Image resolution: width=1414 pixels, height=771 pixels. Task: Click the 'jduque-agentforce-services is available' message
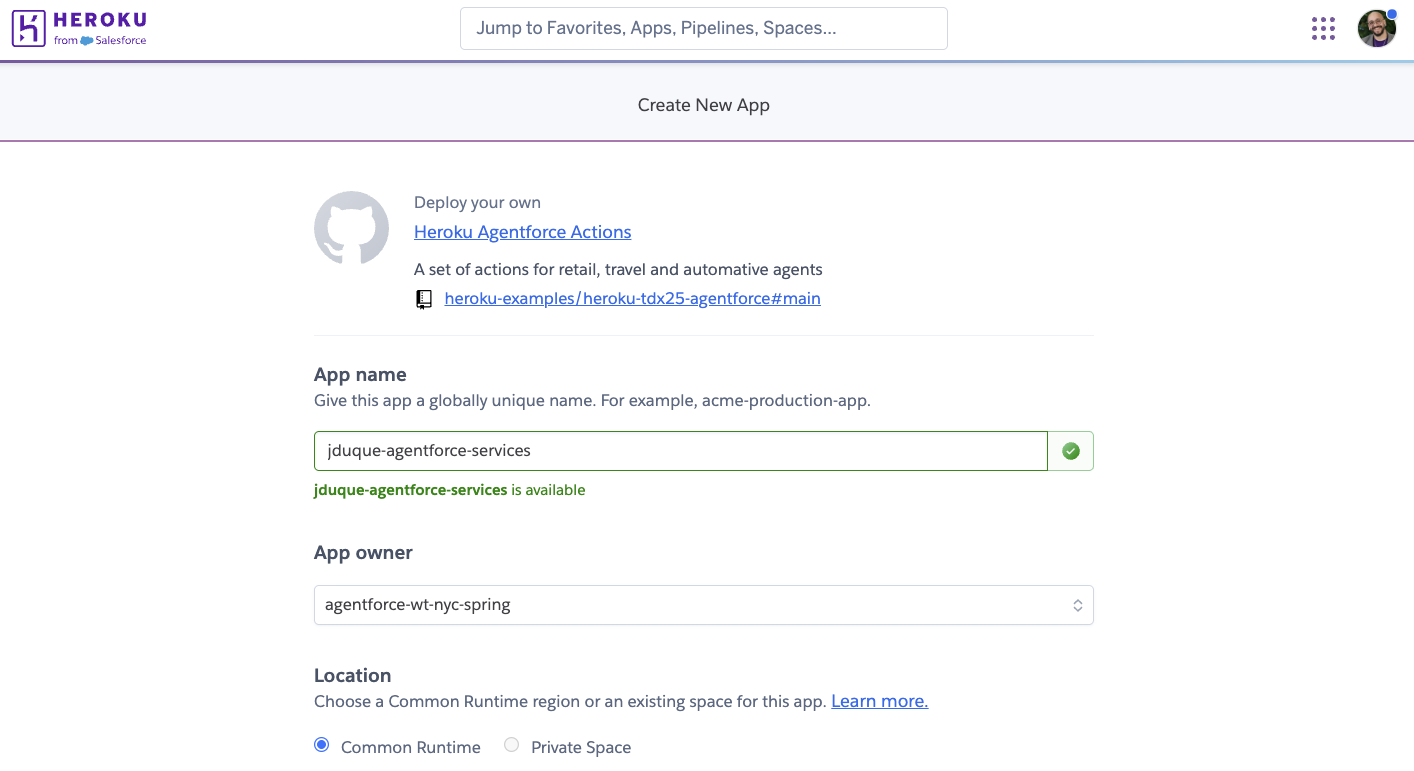click(449, 490)
